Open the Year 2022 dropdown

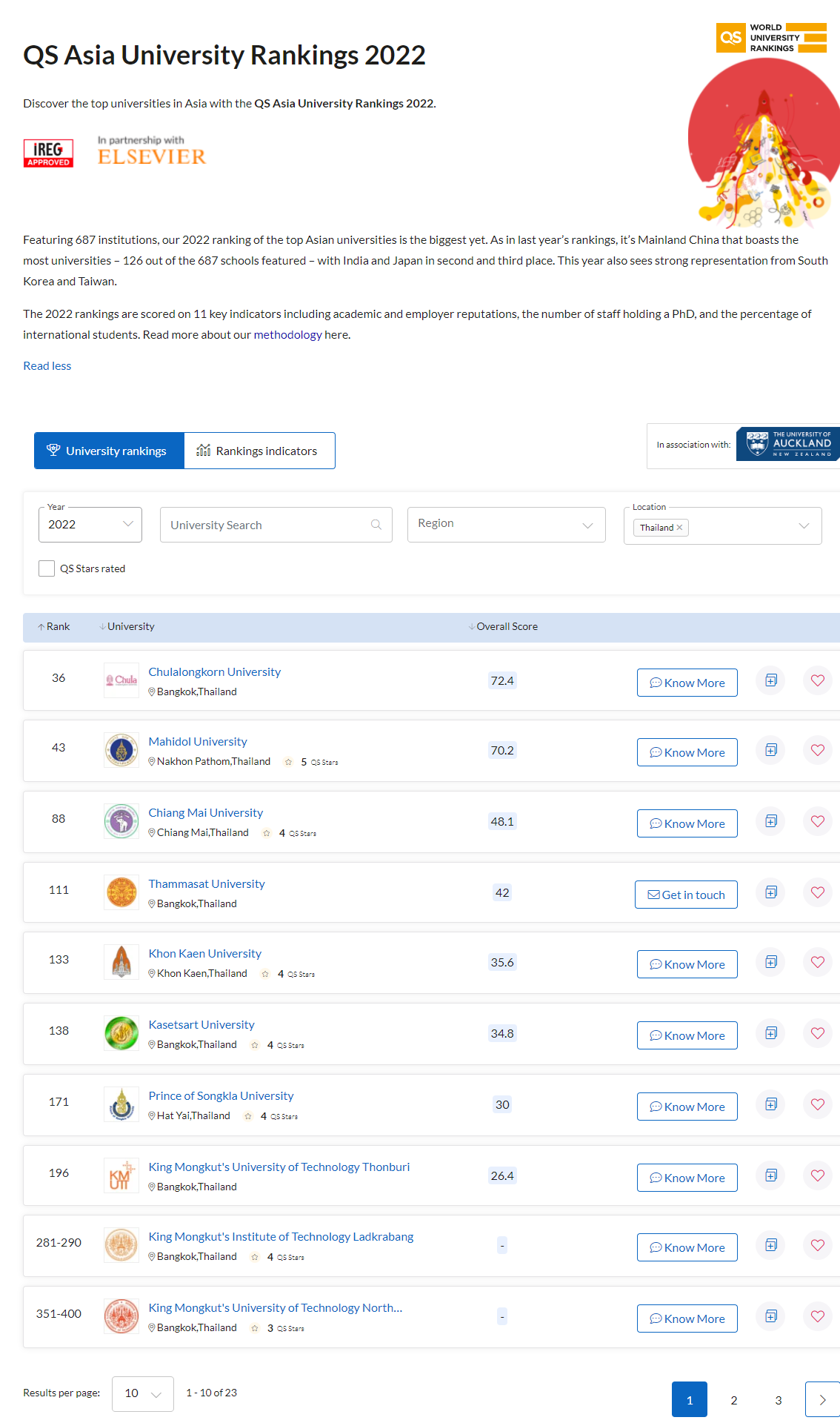[90, 525]
